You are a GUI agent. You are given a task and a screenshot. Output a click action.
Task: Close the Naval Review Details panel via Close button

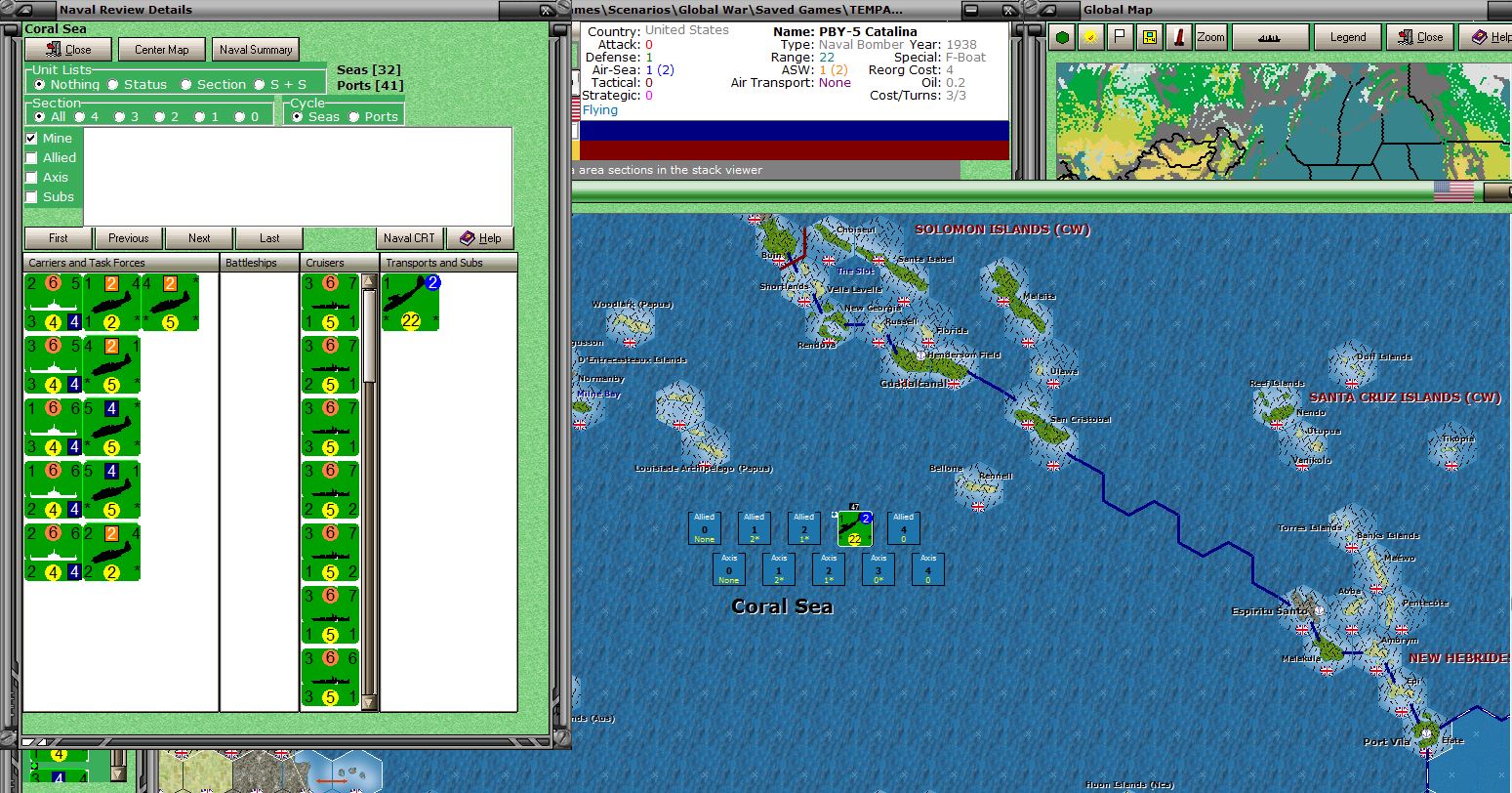pyautogui.click(x=68, y=49)
